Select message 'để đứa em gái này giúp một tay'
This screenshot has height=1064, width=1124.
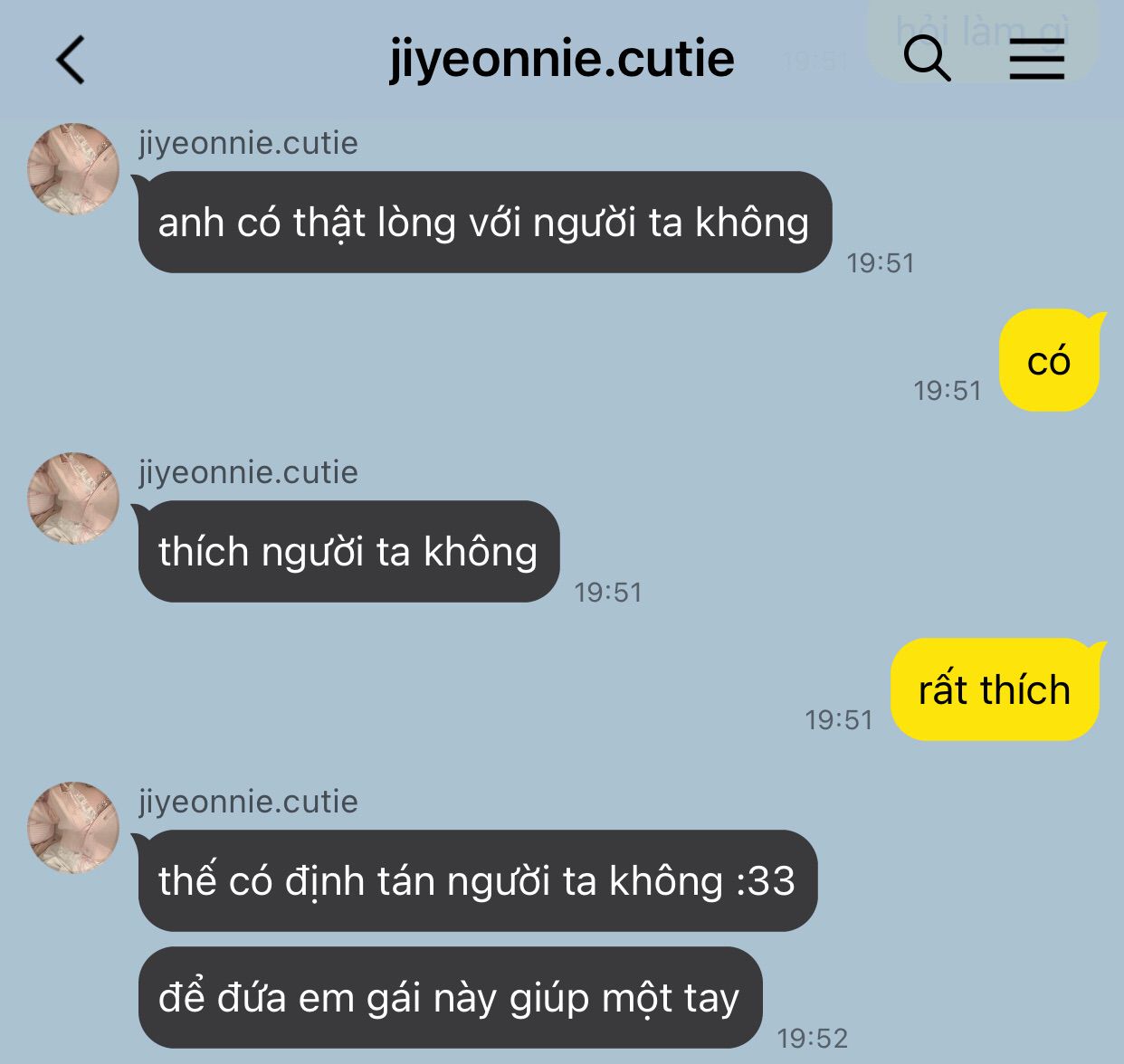click(x=450, y=998)
